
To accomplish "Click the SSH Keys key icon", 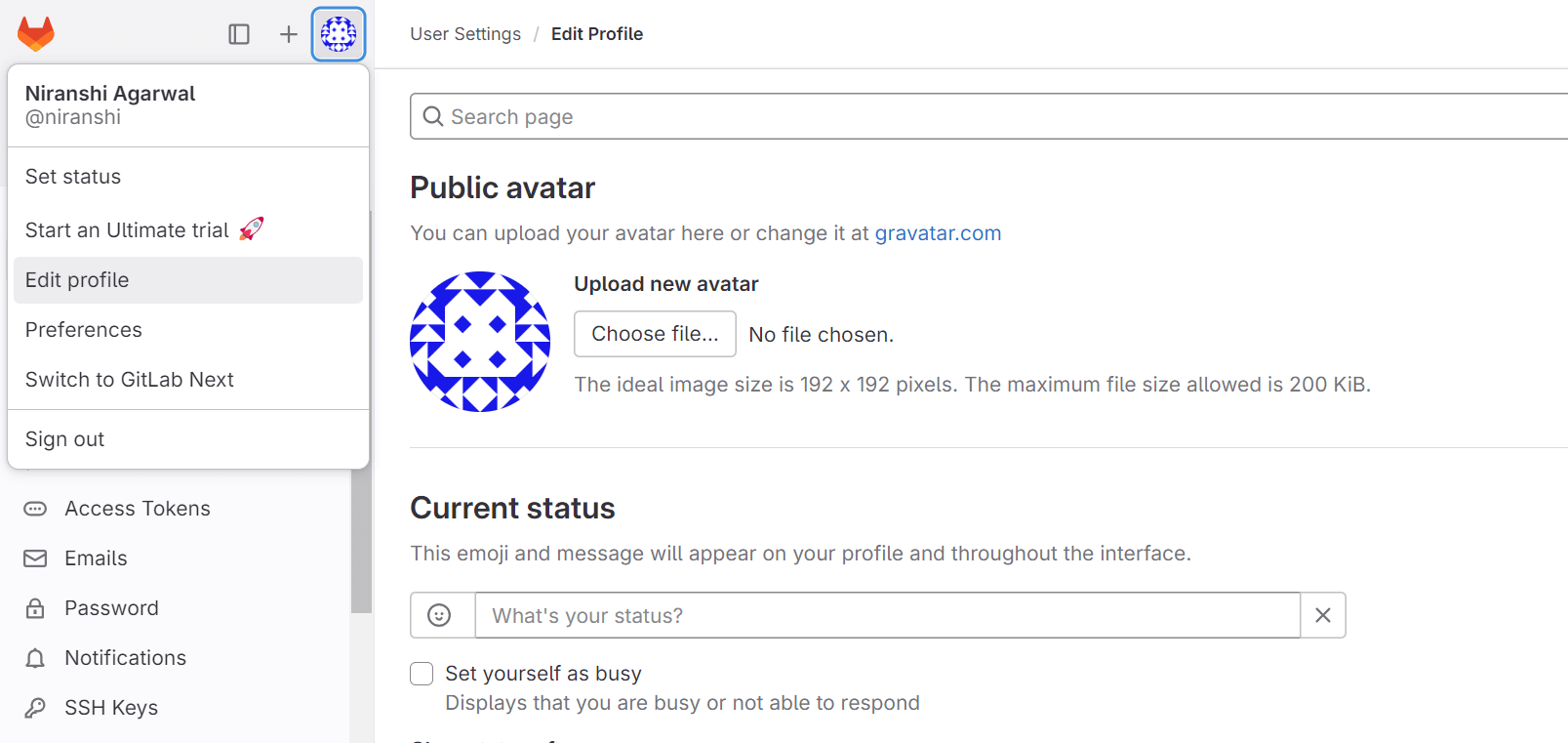I will coord(35,708).
